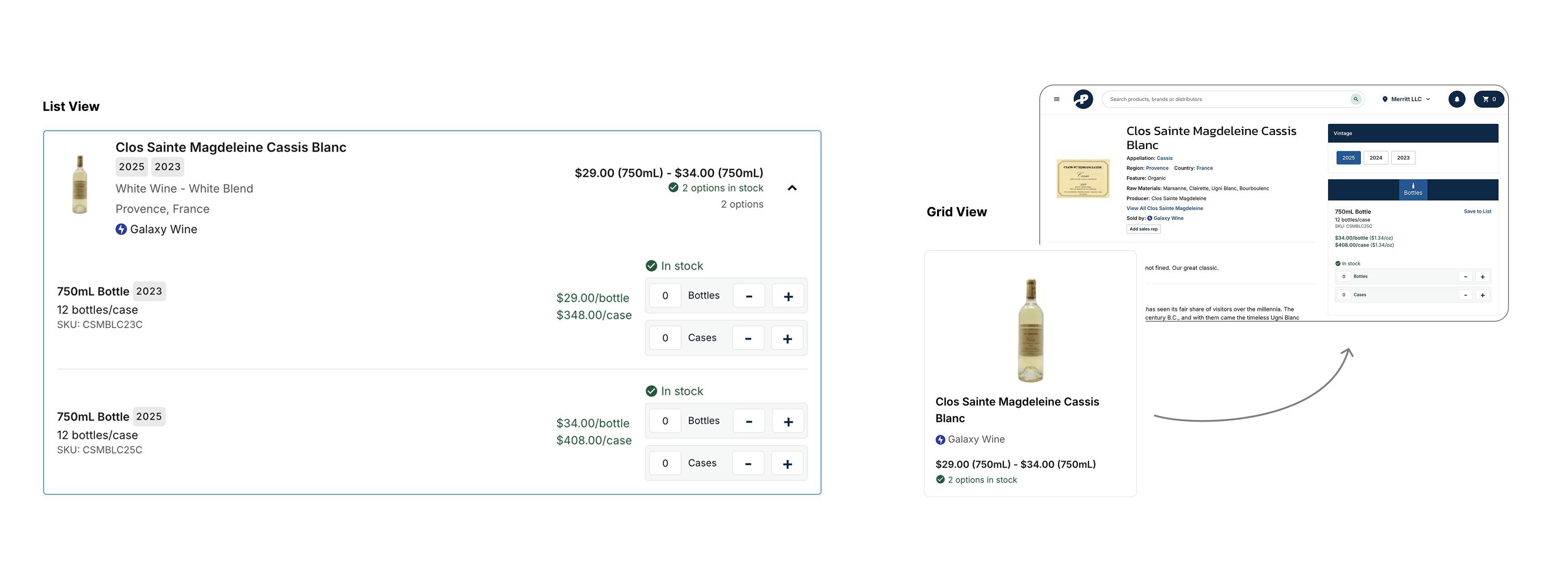This screenshot has width=1568, height=568.
Task: Increase Bottles quantity for 2023 vintage in list view
Action: pos(788,296)
